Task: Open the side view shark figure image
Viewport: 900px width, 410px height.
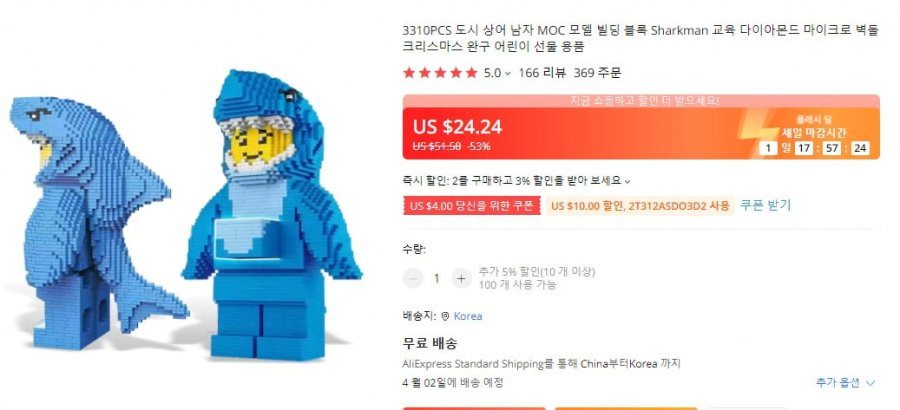Action: tap(98, 223)
